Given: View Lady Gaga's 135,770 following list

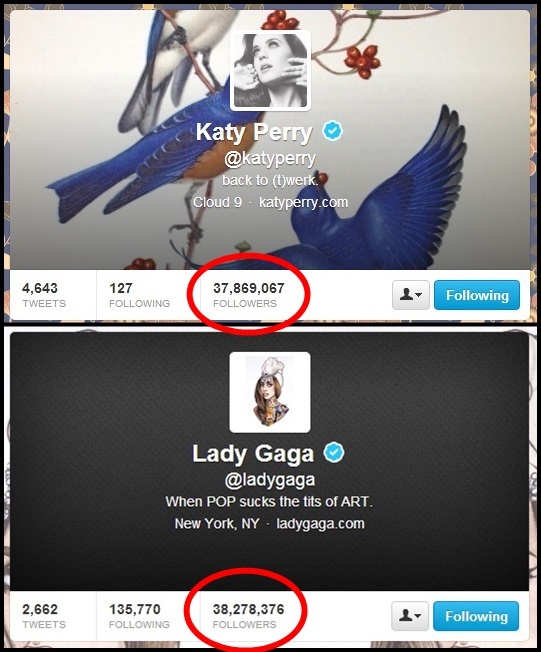Looking at the screenshot, I should pos(139,616).
